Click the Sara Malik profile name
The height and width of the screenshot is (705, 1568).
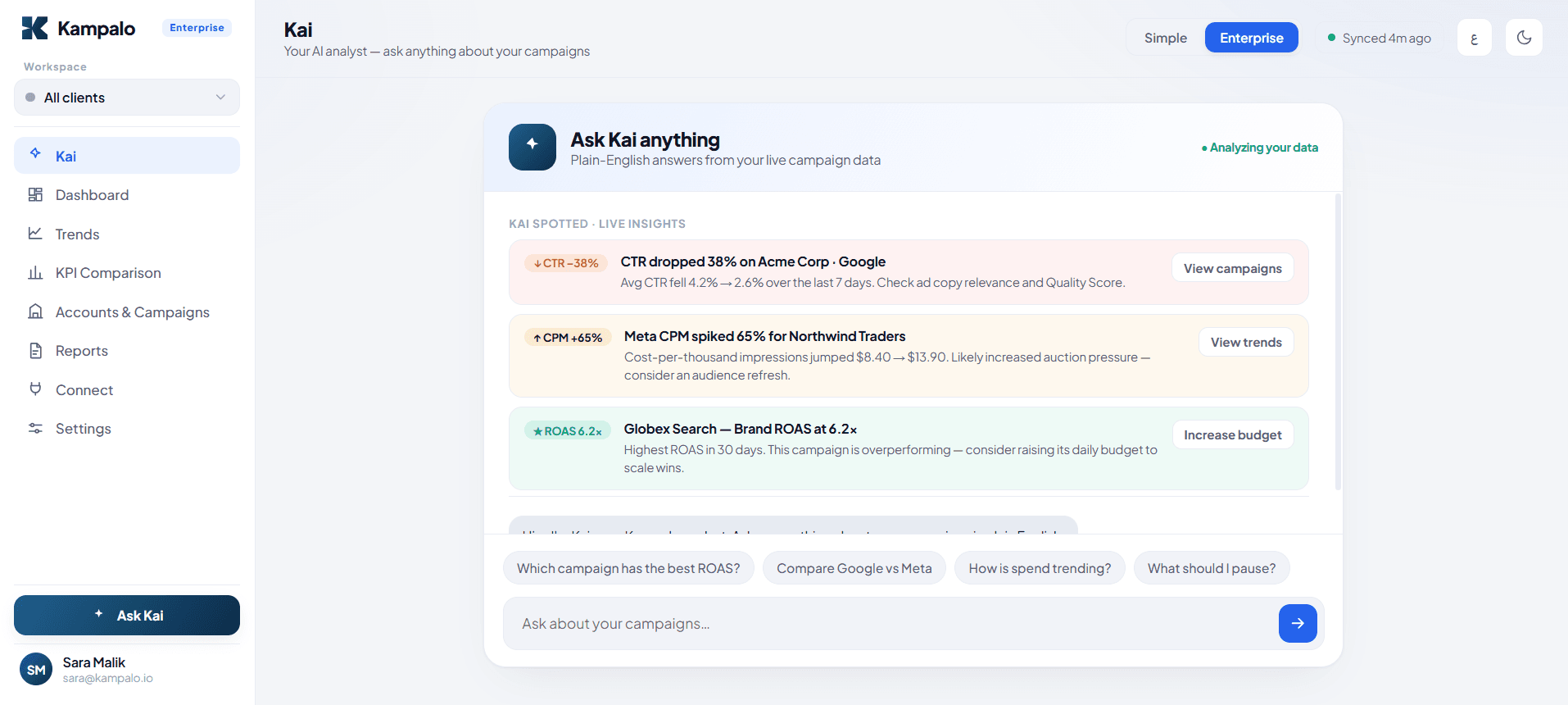[x=94, y=662]
